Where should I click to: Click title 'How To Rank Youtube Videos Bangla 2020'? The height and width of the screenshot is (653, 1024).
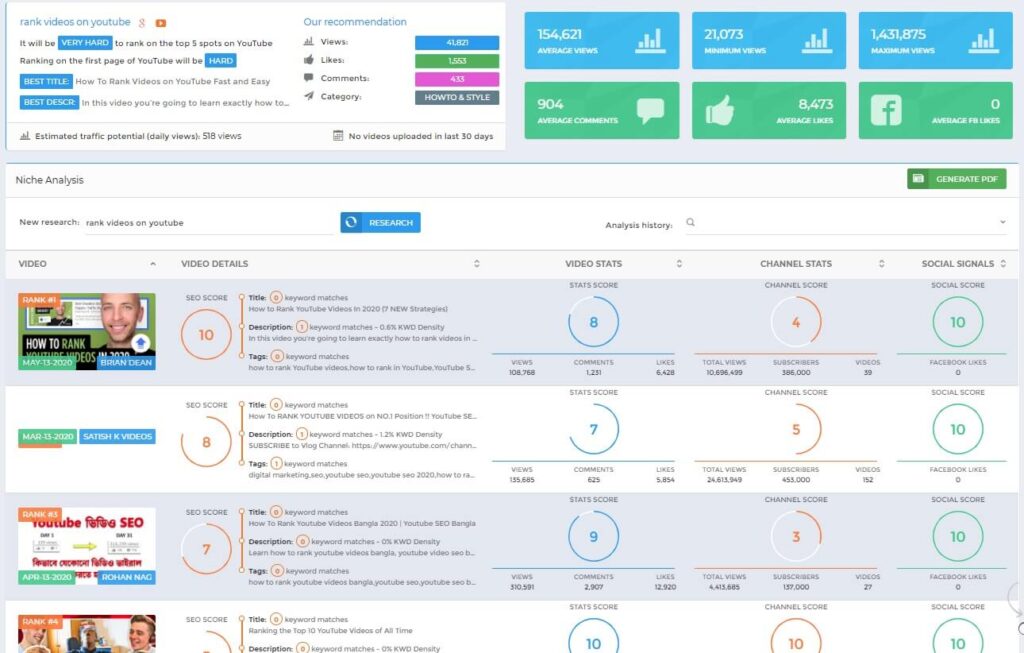point(362,523)
